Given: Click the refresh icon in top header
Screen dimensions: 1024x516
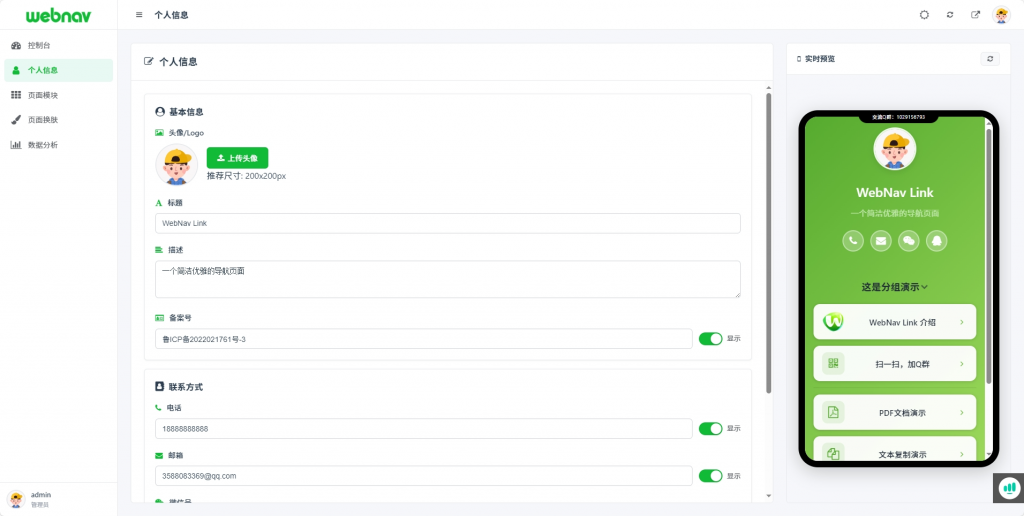Looking at the screenshot, I should point(950,15).
